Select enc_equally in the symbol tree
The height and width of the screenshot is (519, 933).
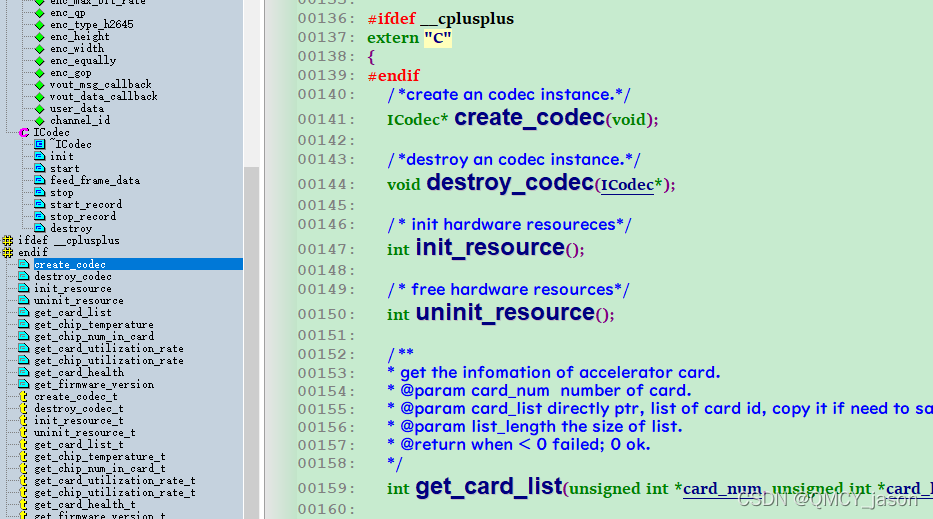point(83,61)
